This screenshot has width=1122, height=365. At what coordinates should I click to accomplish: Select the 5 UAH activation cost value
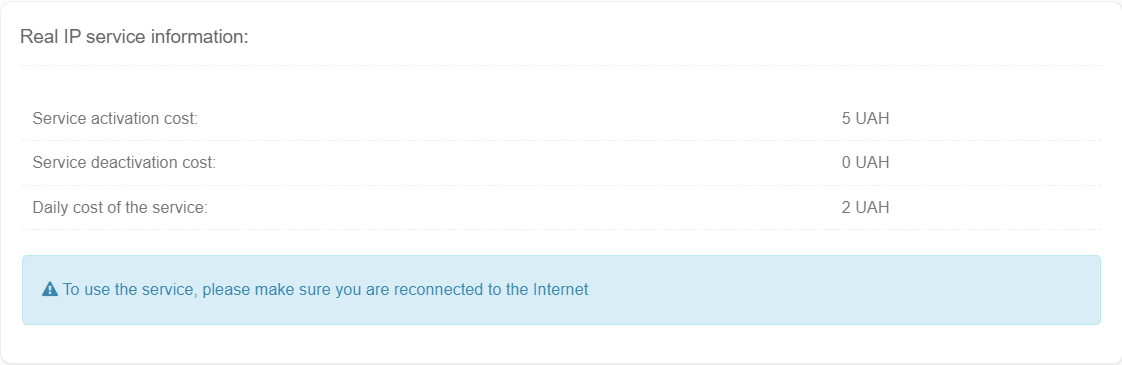point(865,118)
